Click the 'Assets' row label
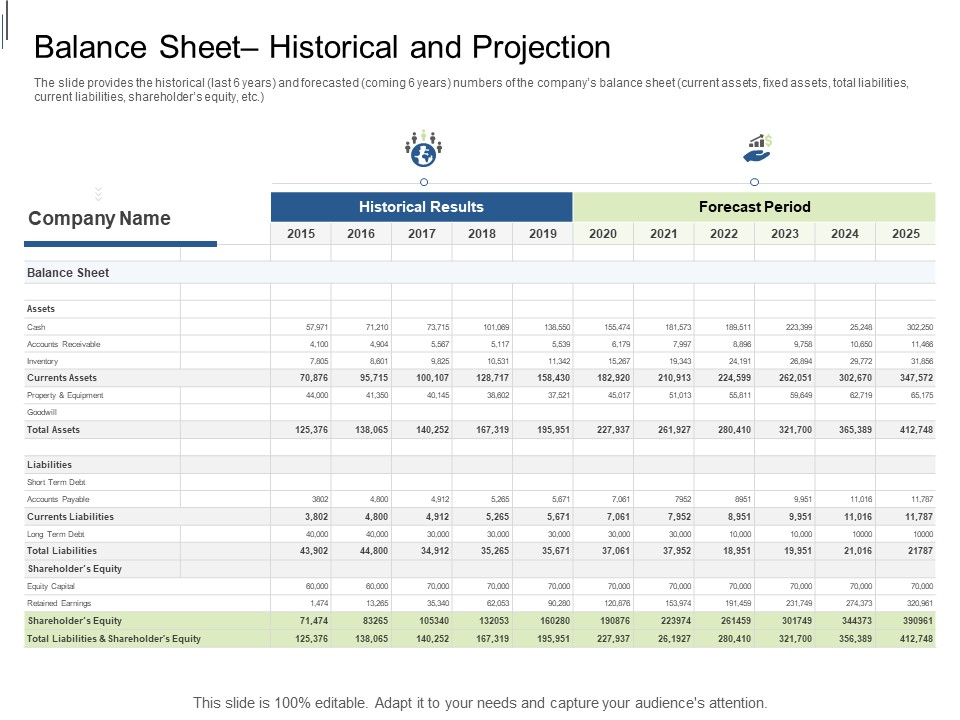This screenshot has height=720, width=960. point(40,309)
